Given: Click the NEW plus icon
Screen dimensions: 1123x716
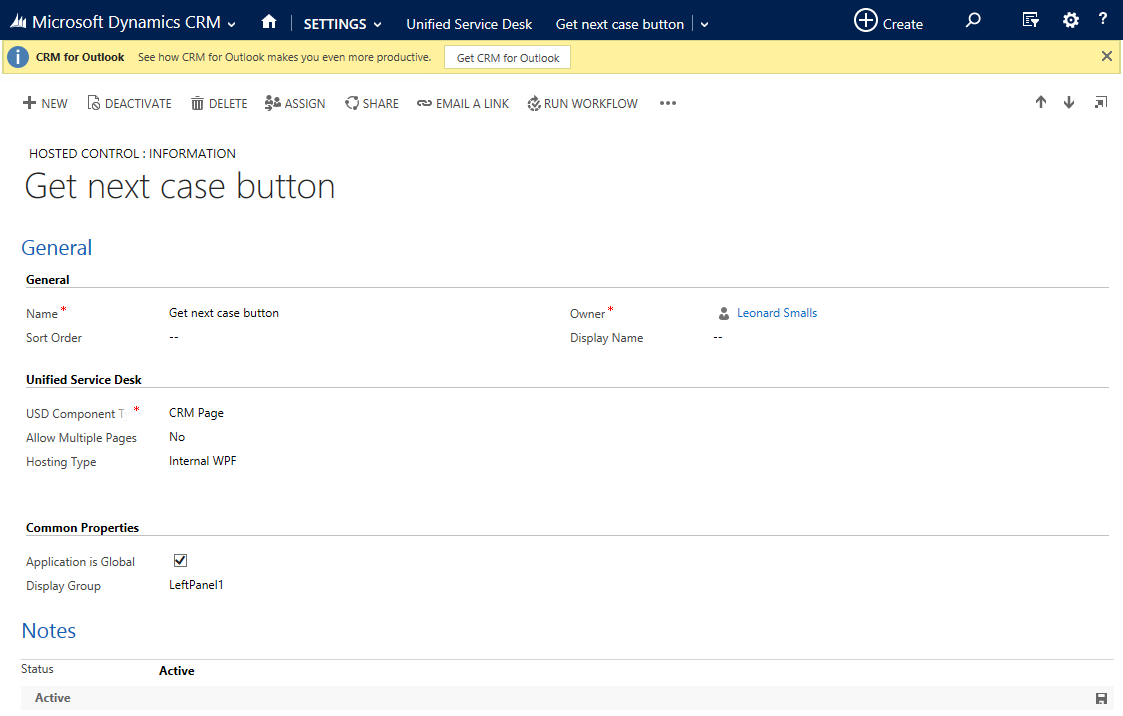Looking at the screenshot, I should click(29, 103).
